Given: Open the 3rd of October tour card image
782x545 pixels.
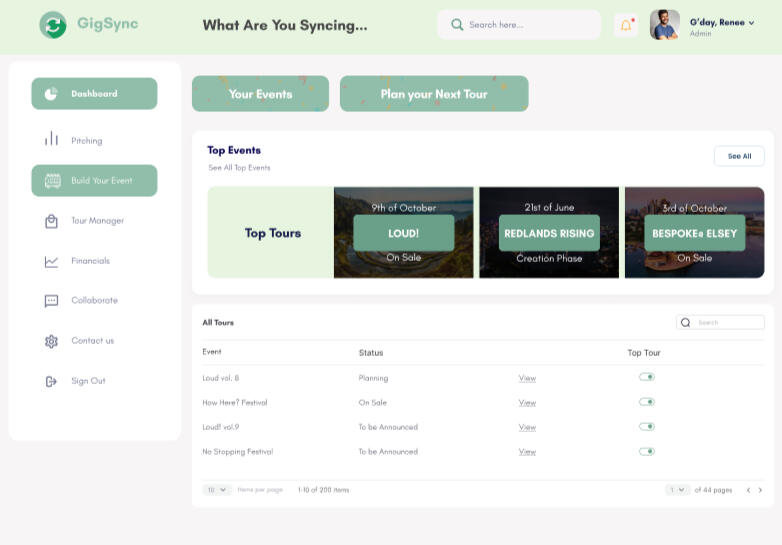Looking at the screenshot, I should pos(695,232).
